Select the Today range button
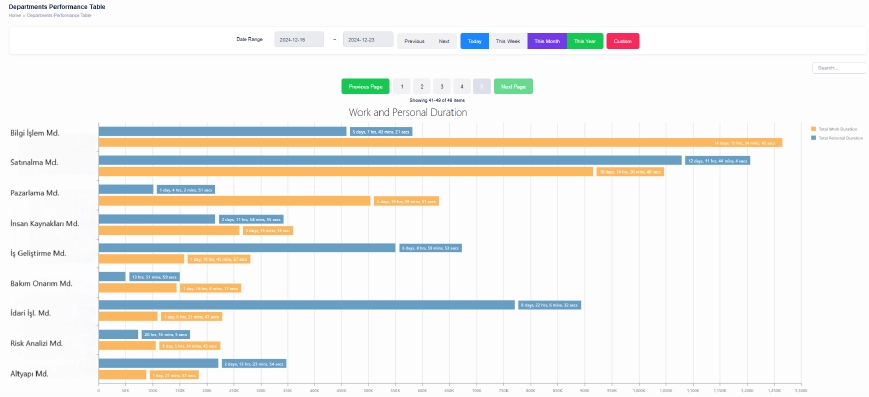869x397 pixels. [474, 41]
